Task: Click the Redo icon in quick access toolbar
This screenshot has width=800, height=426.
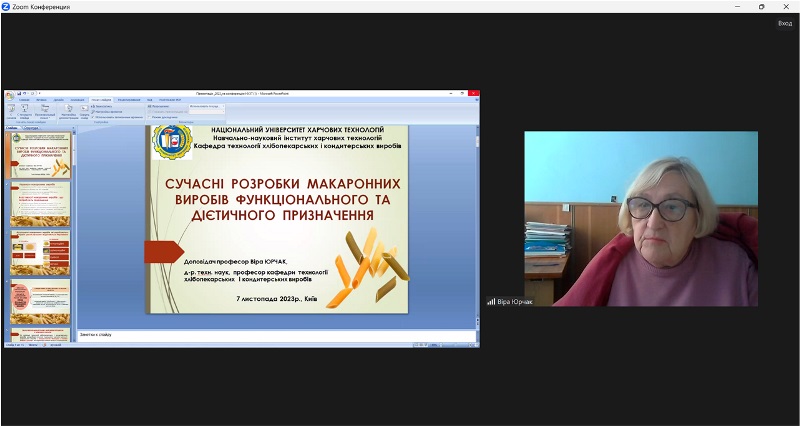Action: [32, 93]
